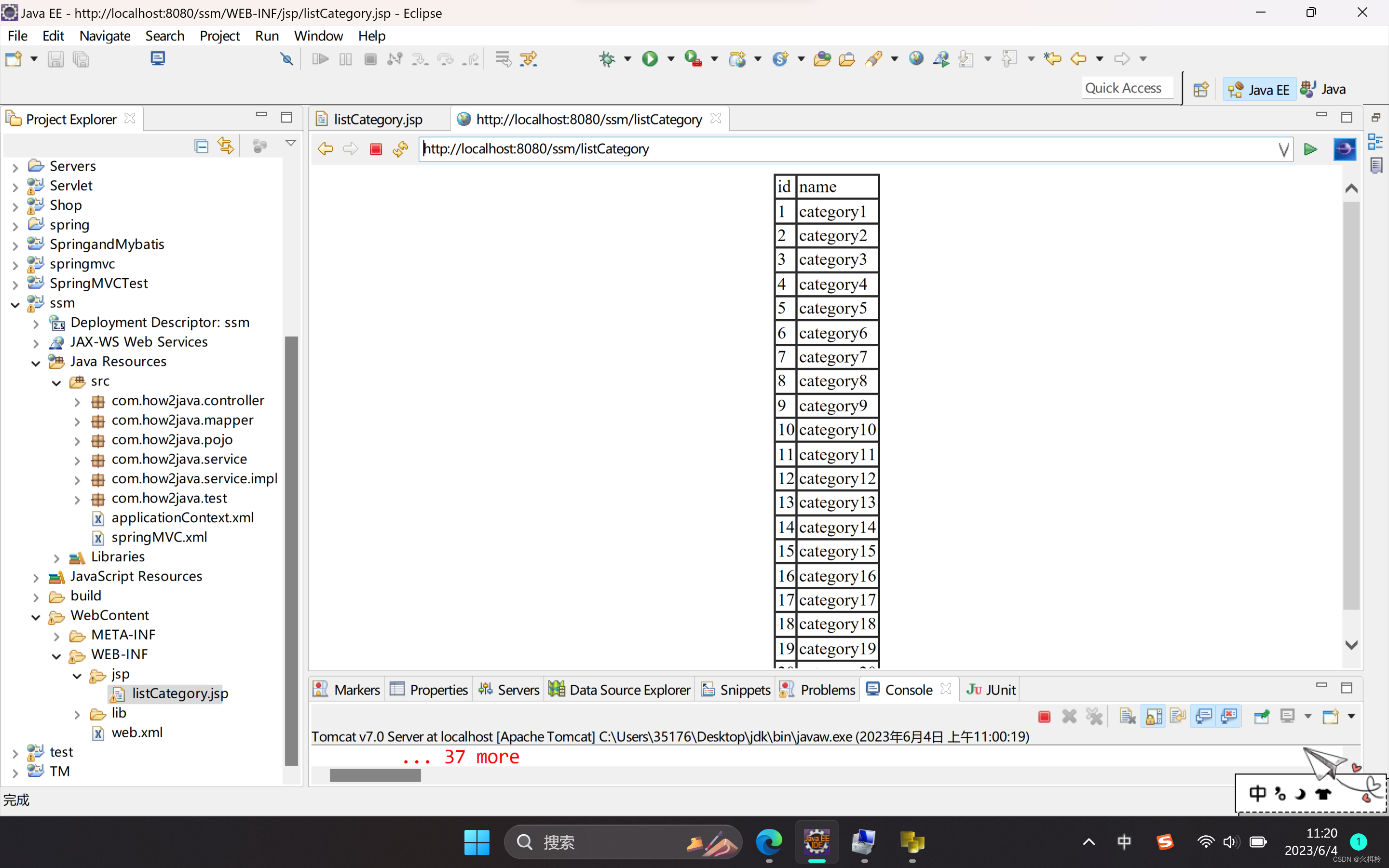Click the browser URL address field

coord(803,149)
